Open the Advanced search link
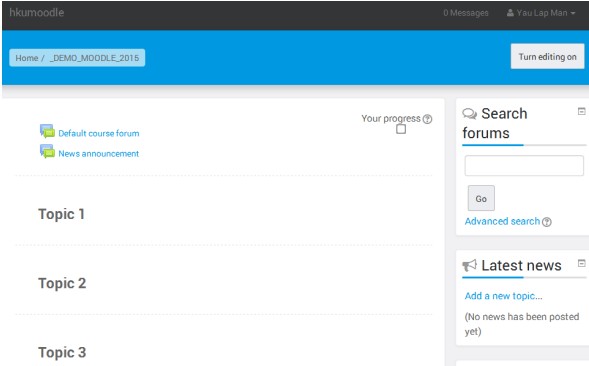The image size is (589, 366). (502, 221)
